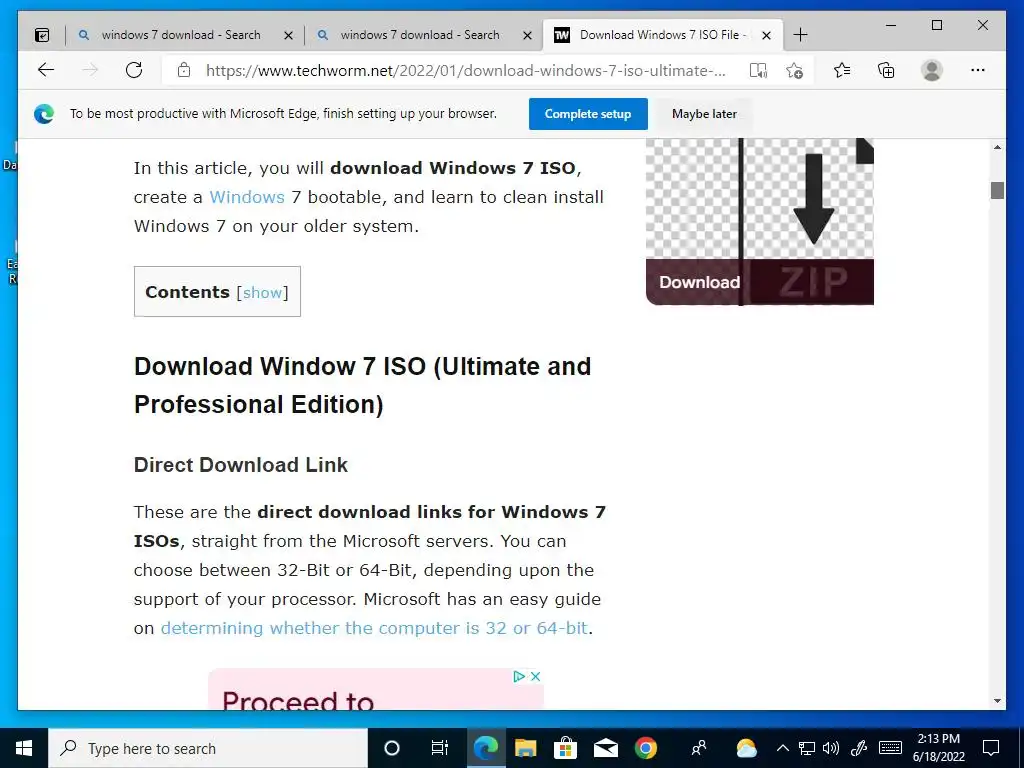This screenshot has height=768, width=1024.
Task: Launch Google Chrome from taskbar
Action: (x=646, y=748)
